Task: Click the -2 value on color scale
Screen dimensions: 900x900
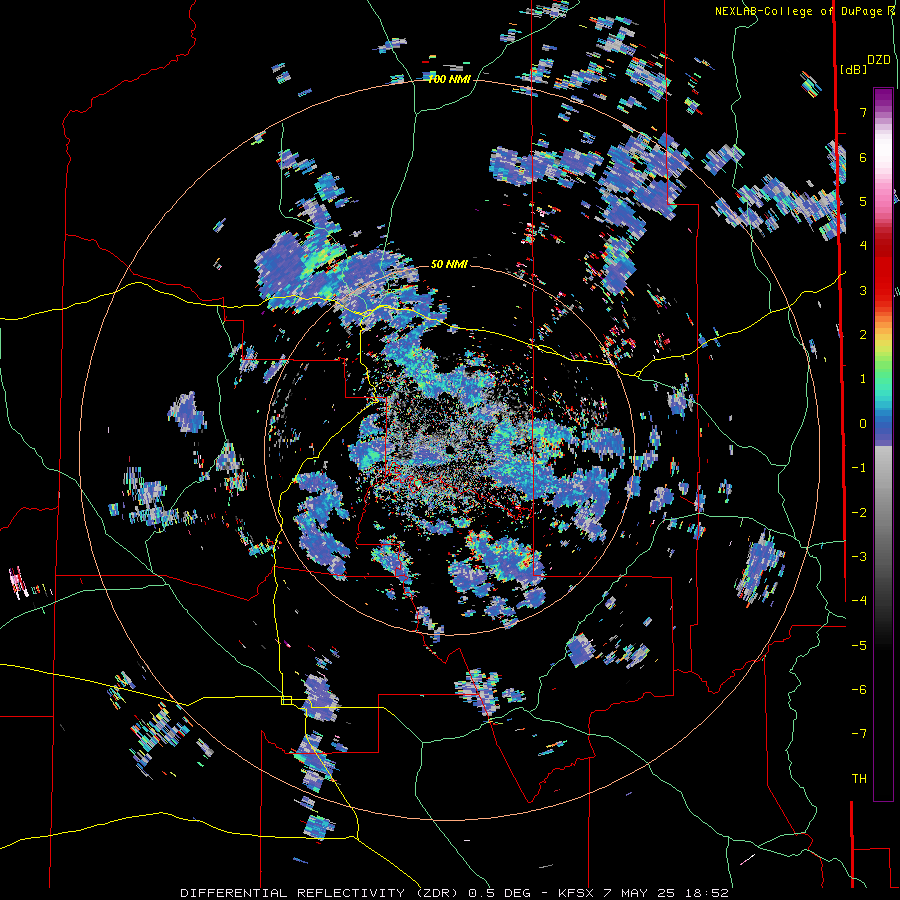Action: pyautogui.click(x=859, y=513)
